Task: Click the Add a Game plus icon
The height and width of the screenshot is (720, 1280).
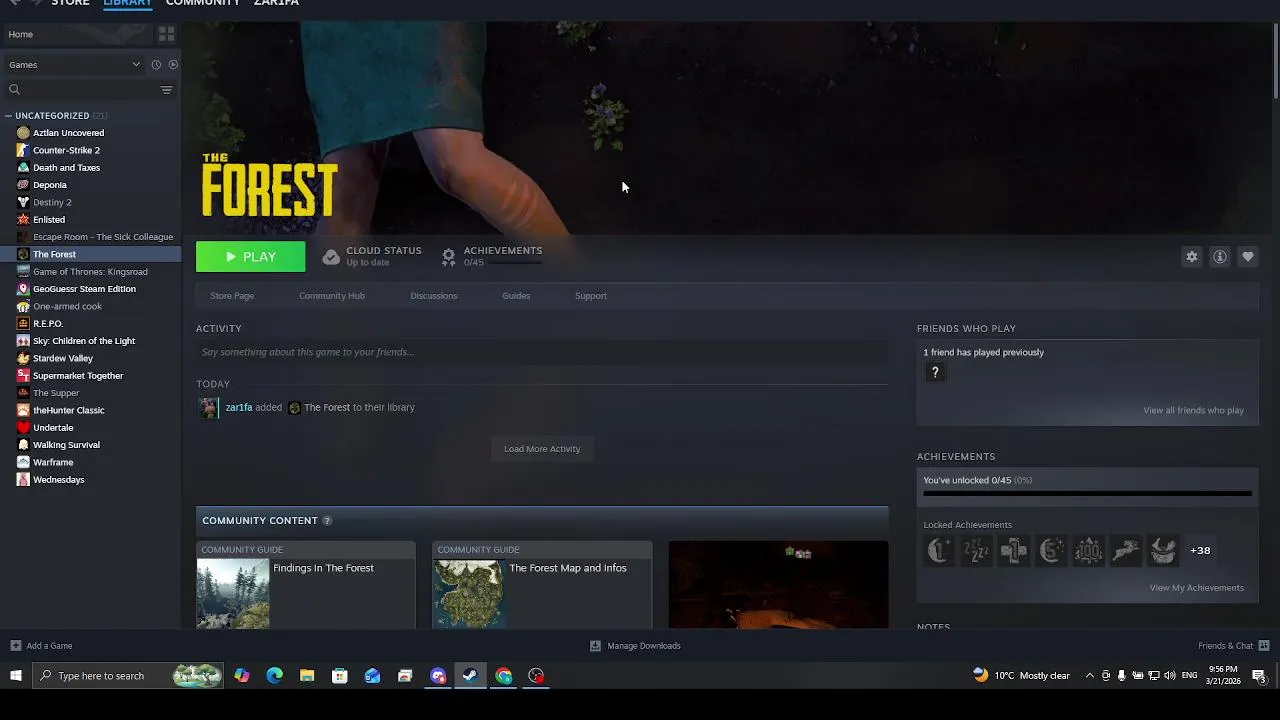Action: (x=15, y=646)
